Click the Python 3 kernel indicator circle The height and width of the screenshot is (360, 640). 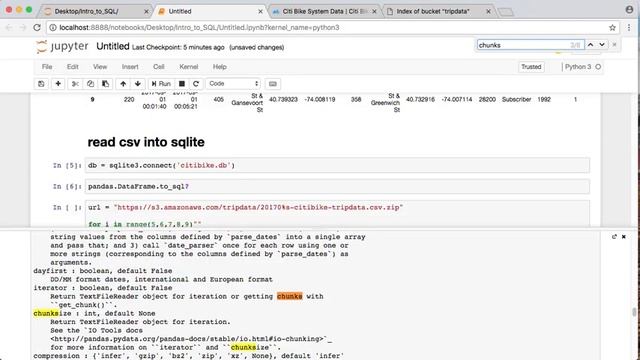coord(598,67)
